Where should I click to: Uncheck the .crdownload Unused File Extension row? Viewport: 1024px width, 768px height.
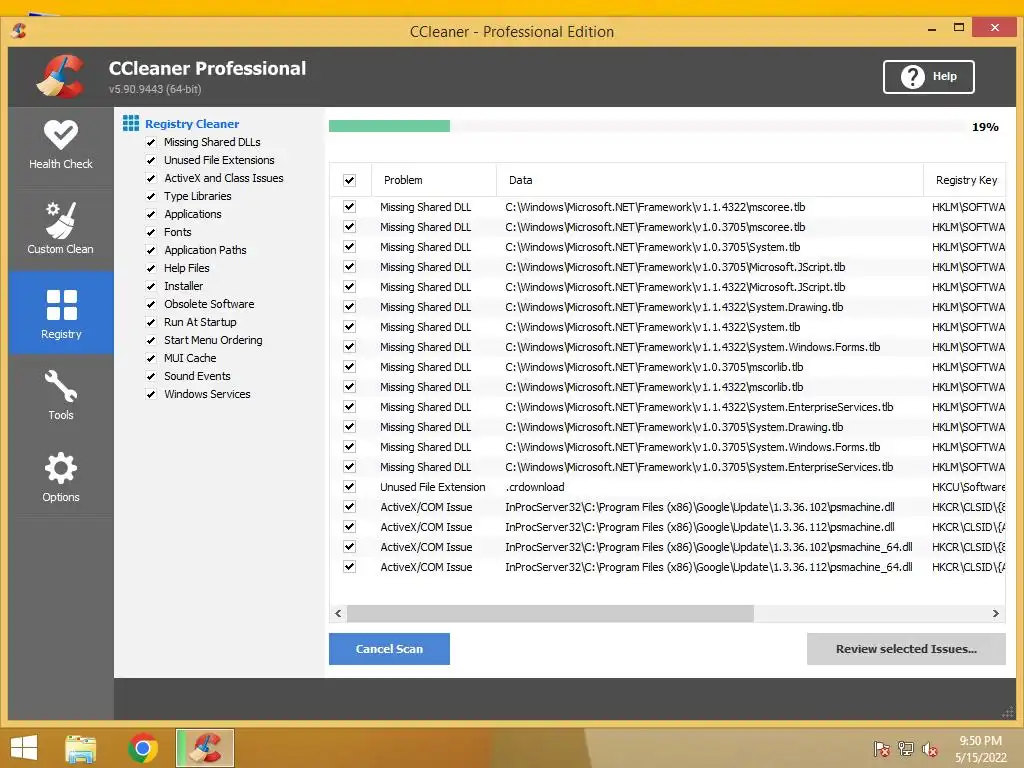click(349, 487)
